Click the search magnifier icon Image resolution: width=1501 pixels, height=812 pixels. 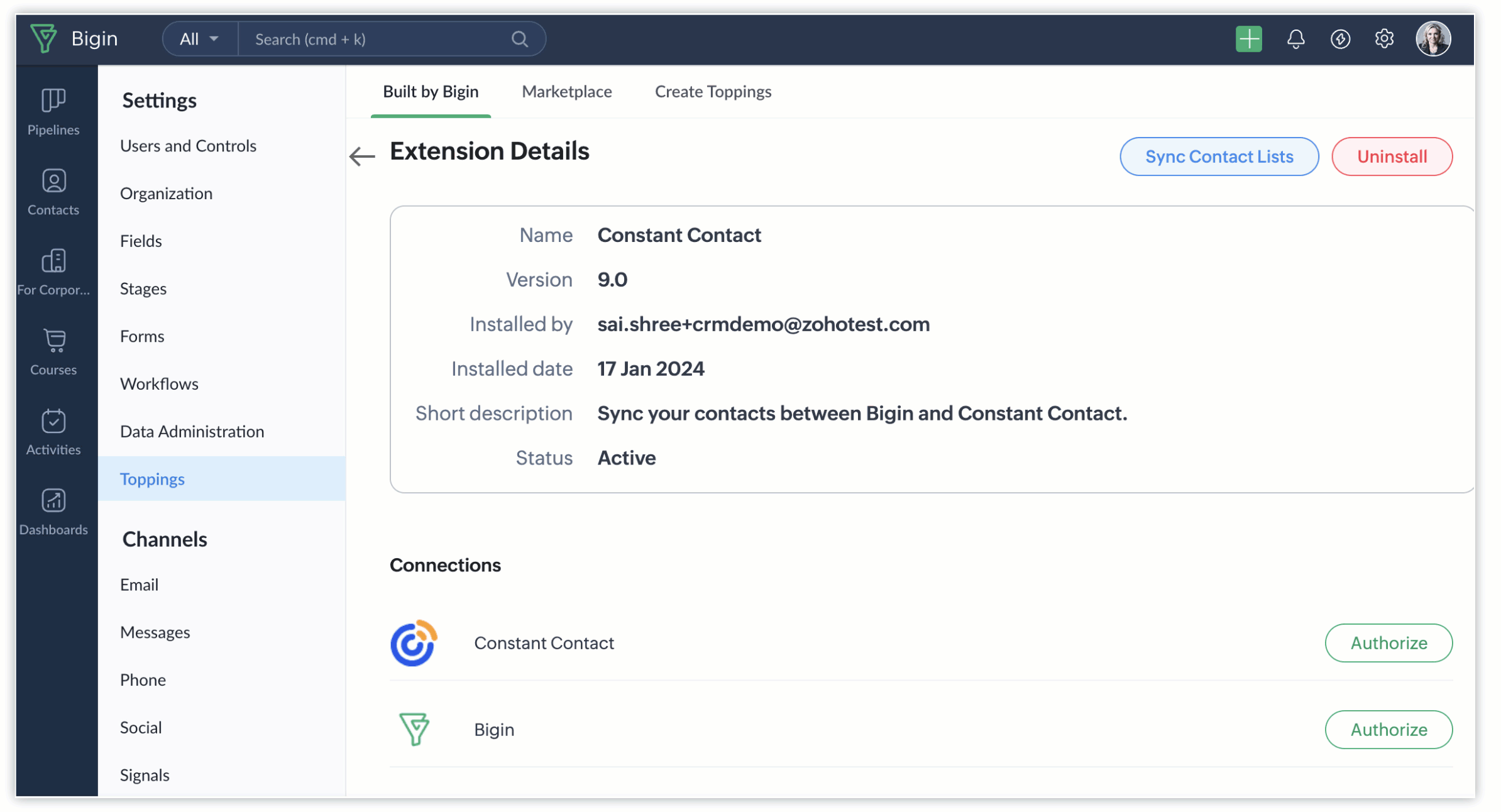(519, 39)
